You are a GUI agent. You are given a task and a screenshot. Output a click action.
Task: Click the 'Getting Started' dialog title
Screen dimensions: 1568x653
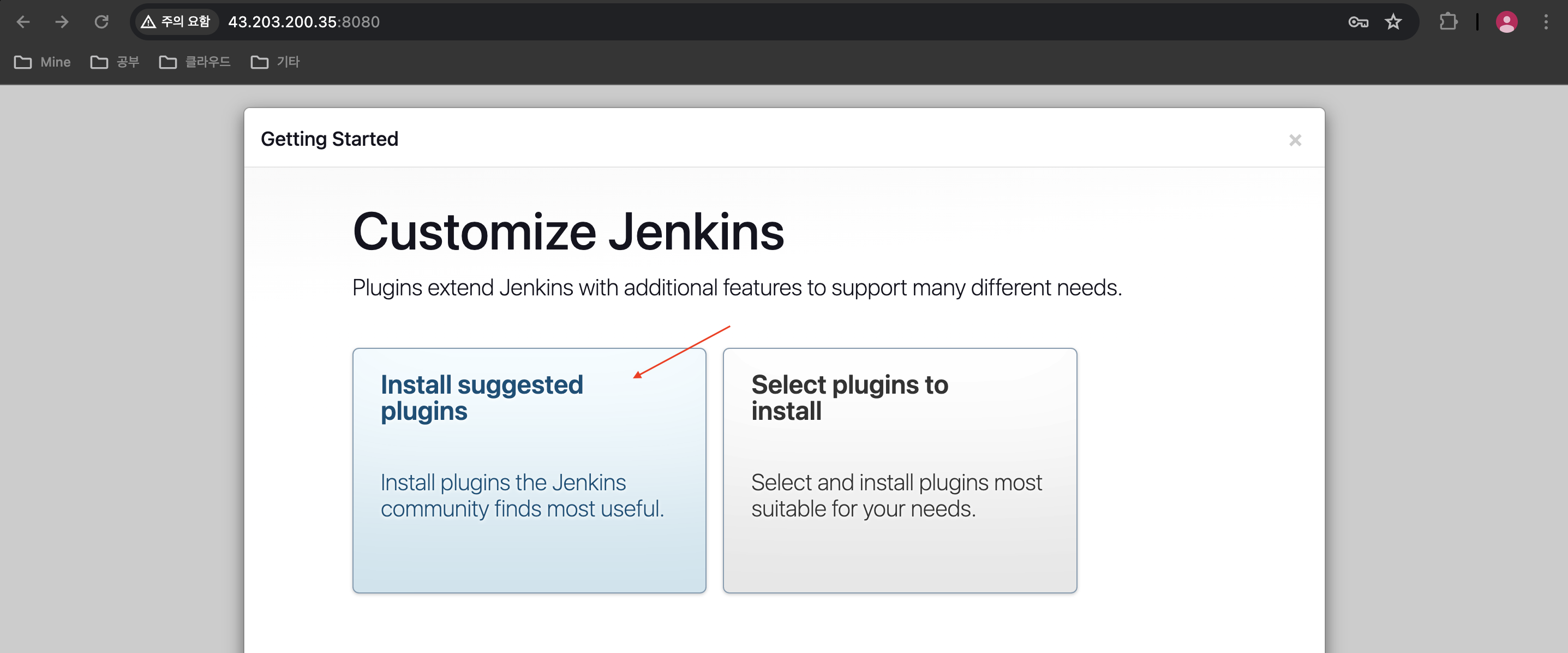(x=330, y=139)
